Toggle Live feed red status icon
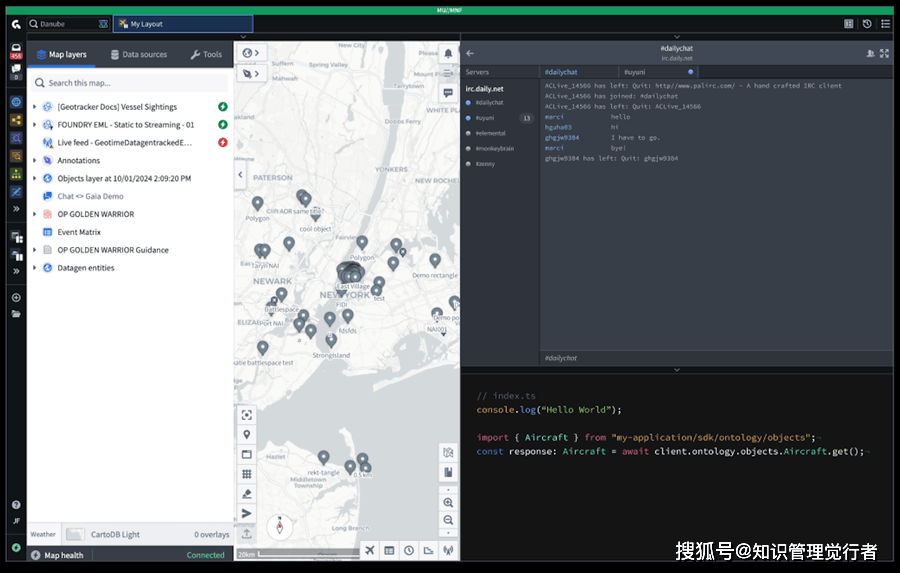Image resolution: width=900 pixels, height=573 pixels. 222,143
